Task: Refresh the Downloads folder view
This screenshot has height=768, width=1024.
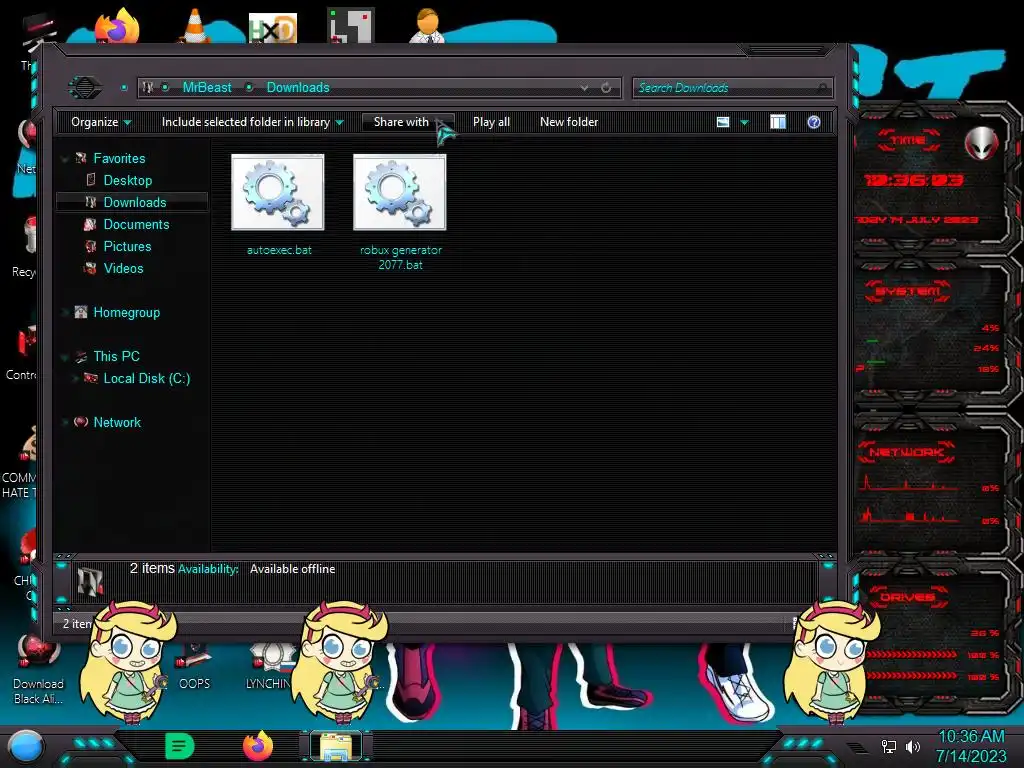Action: [x=607, y=88]
